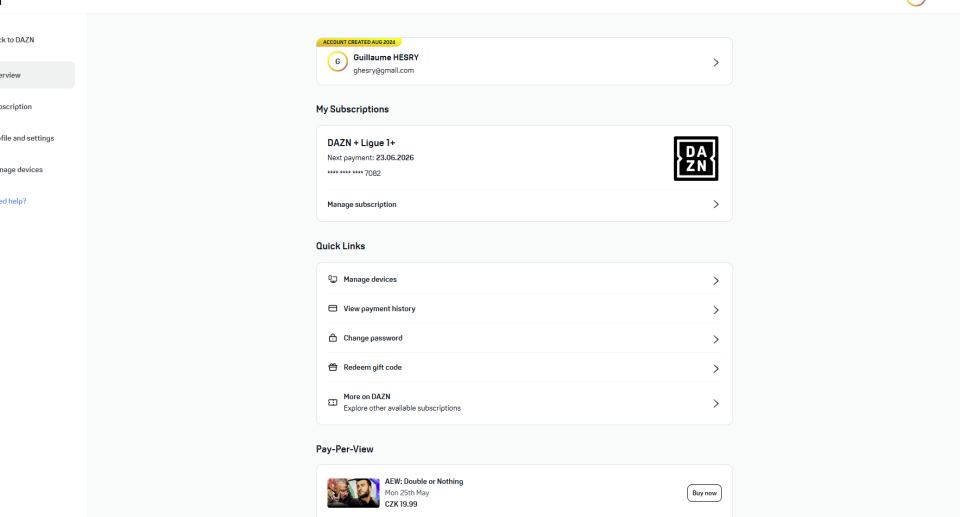Click the DAZN logo in subscription card

tap(696, 159)
